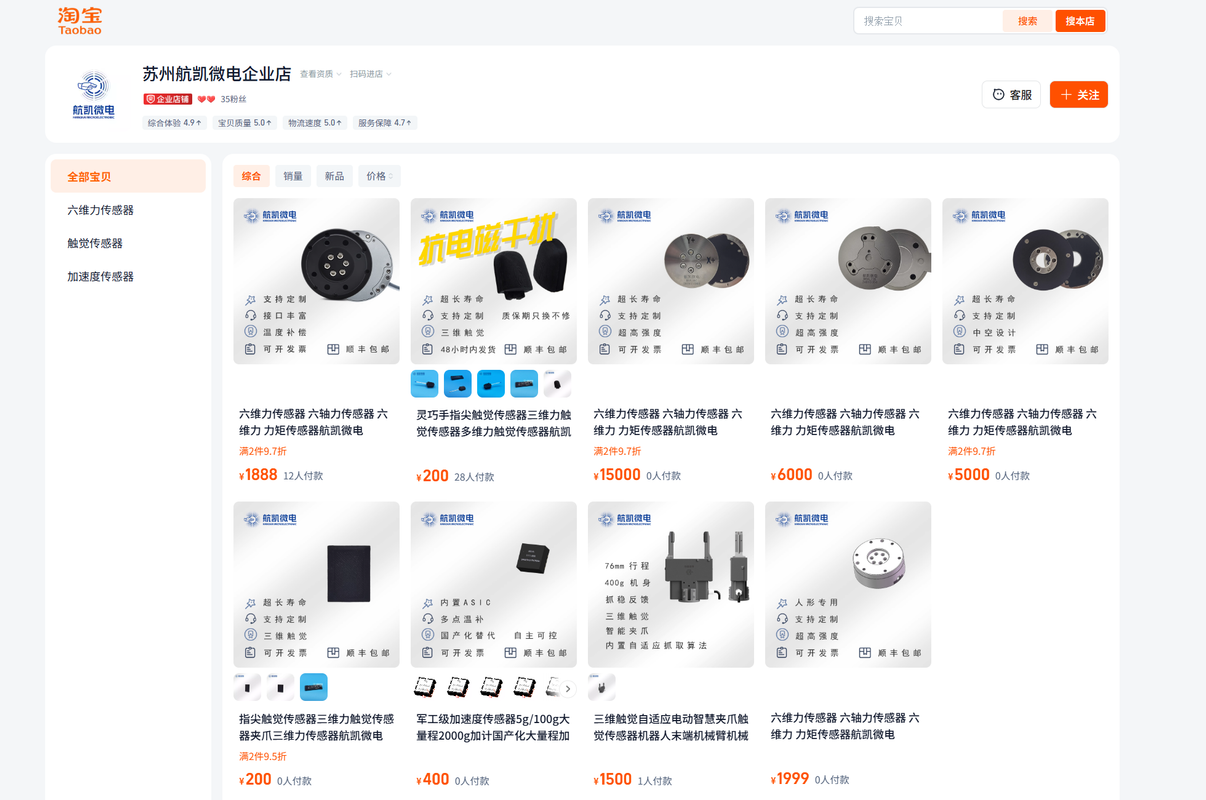Open 抗电磁干扰 fingertip sensor product image
This screenshot has height=800, width=1206.
click(x=494, y=281)
